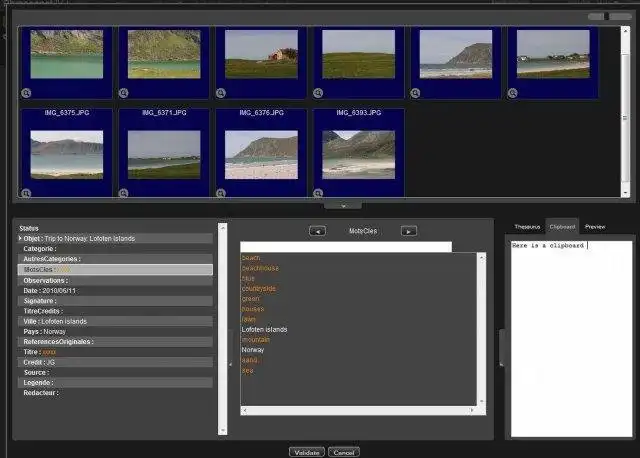This screenshot has width=640, height=458.
Task: Open zoom icon under IMG_6393.JPG thumbnail
Action: 318,193
